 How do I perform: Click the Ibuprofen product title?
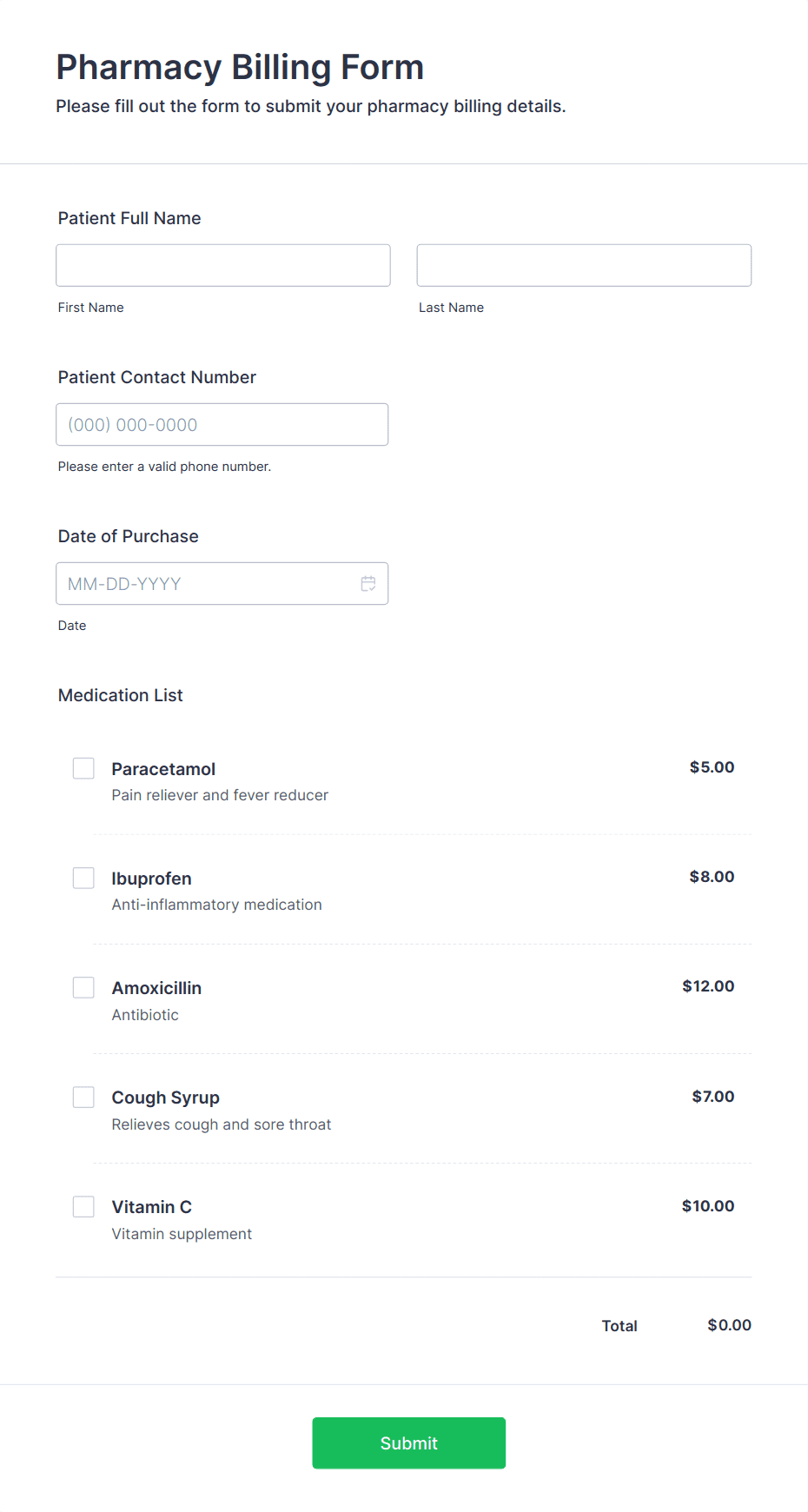click(152, 879)
